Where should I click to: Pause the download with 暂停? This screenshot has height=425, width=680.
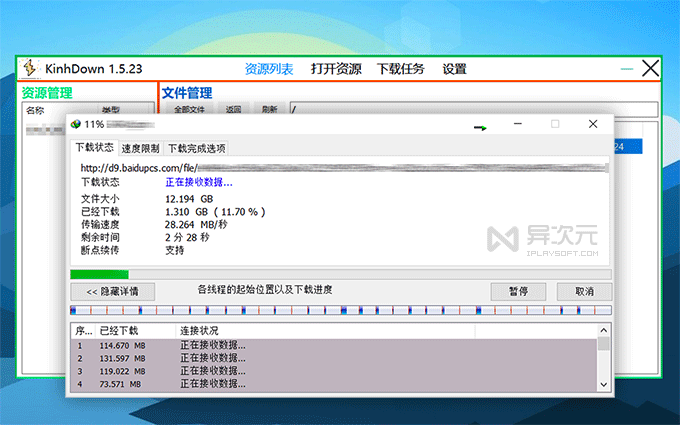point(518,291)
